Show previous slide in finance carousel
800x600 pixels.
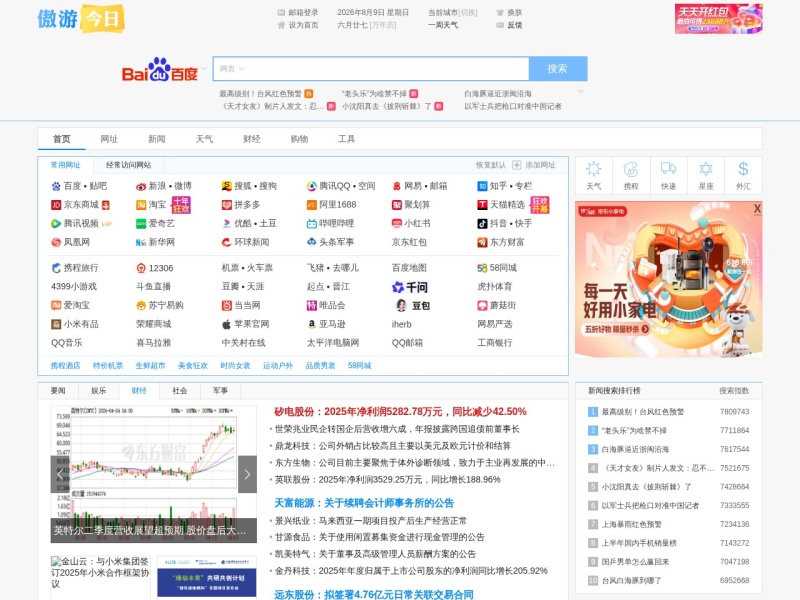pyautogui.click(x=60, y=474)
